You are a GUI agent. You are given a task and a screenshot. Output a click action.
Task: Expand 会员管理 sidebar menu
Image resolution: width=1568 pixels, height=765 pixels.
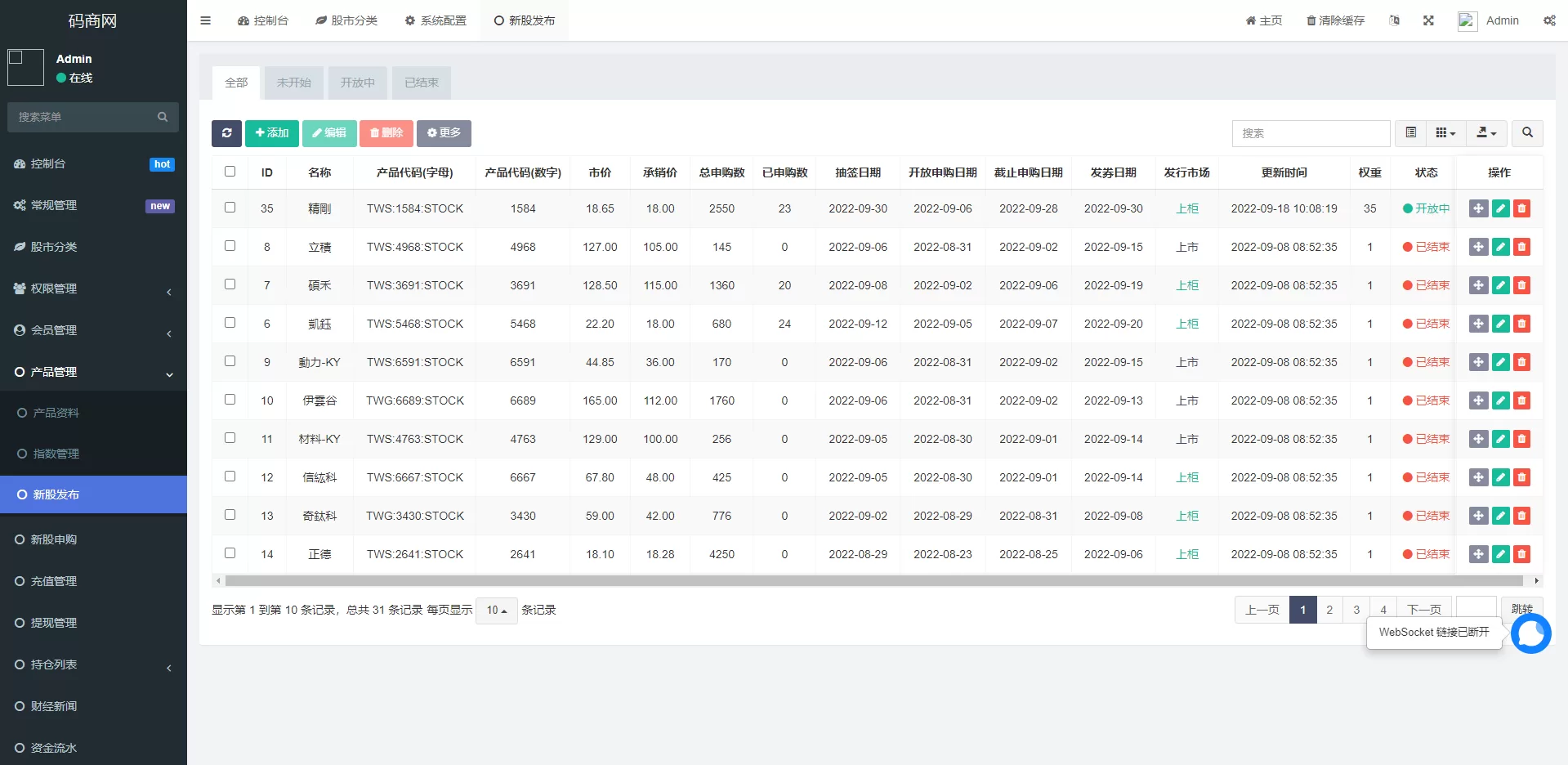tap(93, 330)
